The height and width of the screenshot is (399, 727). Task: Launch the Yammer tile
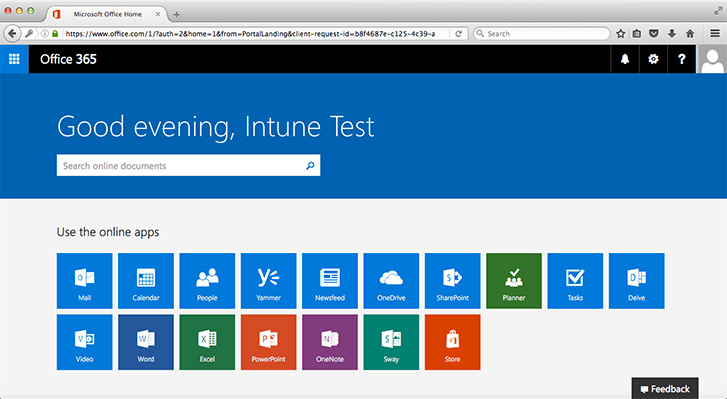point(268,281)
